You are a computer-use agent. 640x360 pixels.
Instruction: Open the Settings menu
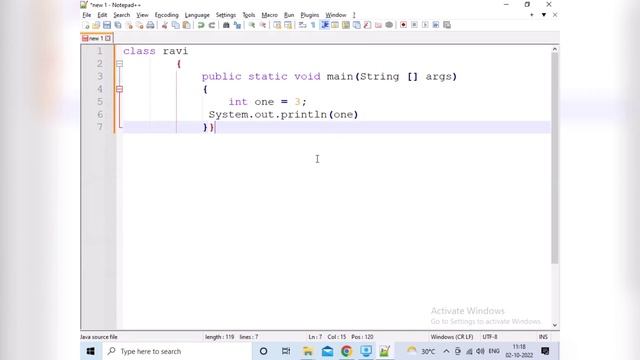[226, 15]
